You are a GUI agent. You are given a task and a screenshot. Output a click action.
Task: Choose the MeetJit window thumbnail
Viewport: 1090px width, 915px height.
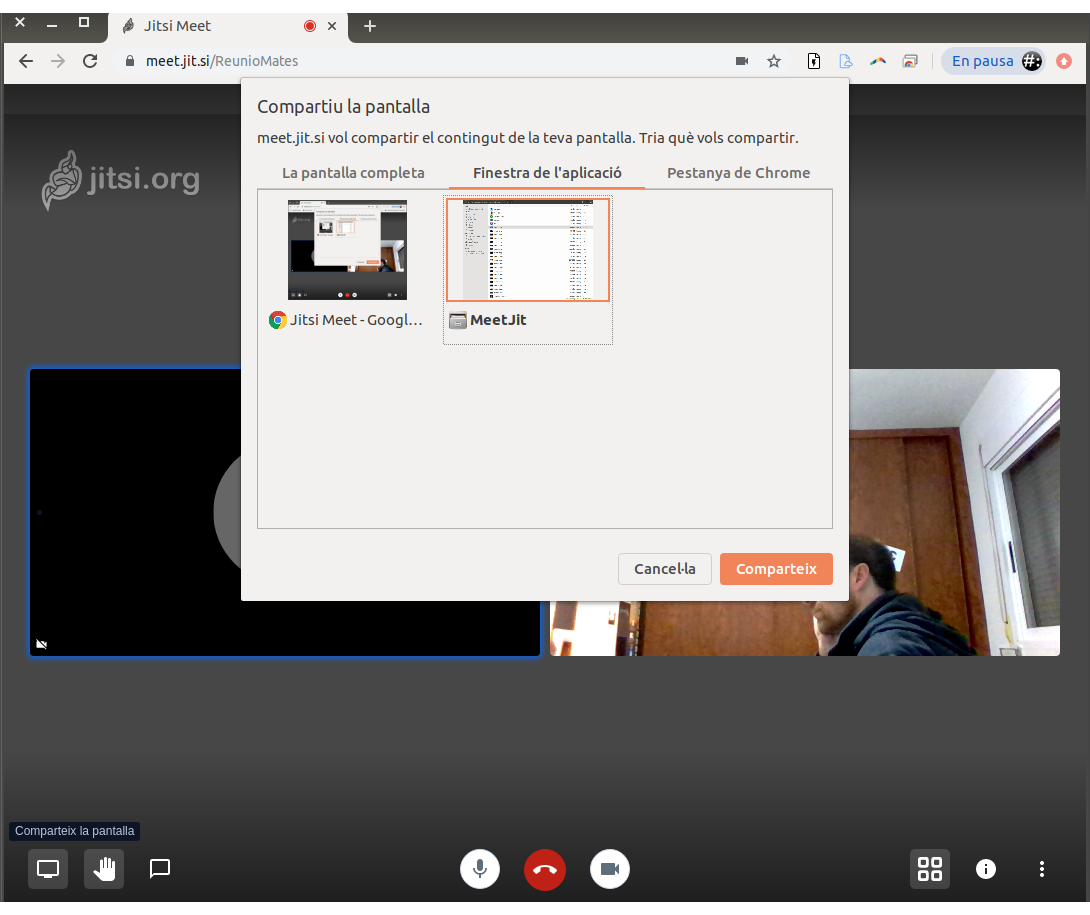[x=527, y=250]
